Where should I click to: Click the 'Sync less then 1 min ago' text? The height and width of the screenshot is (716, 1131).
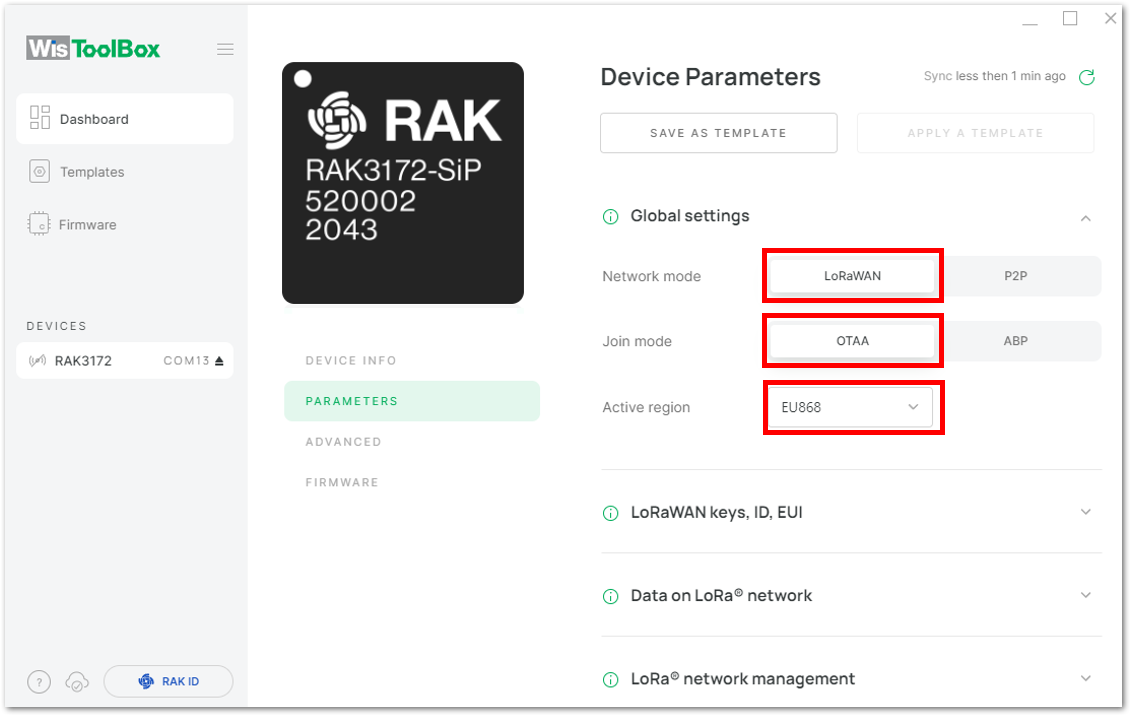coord(995,76)
